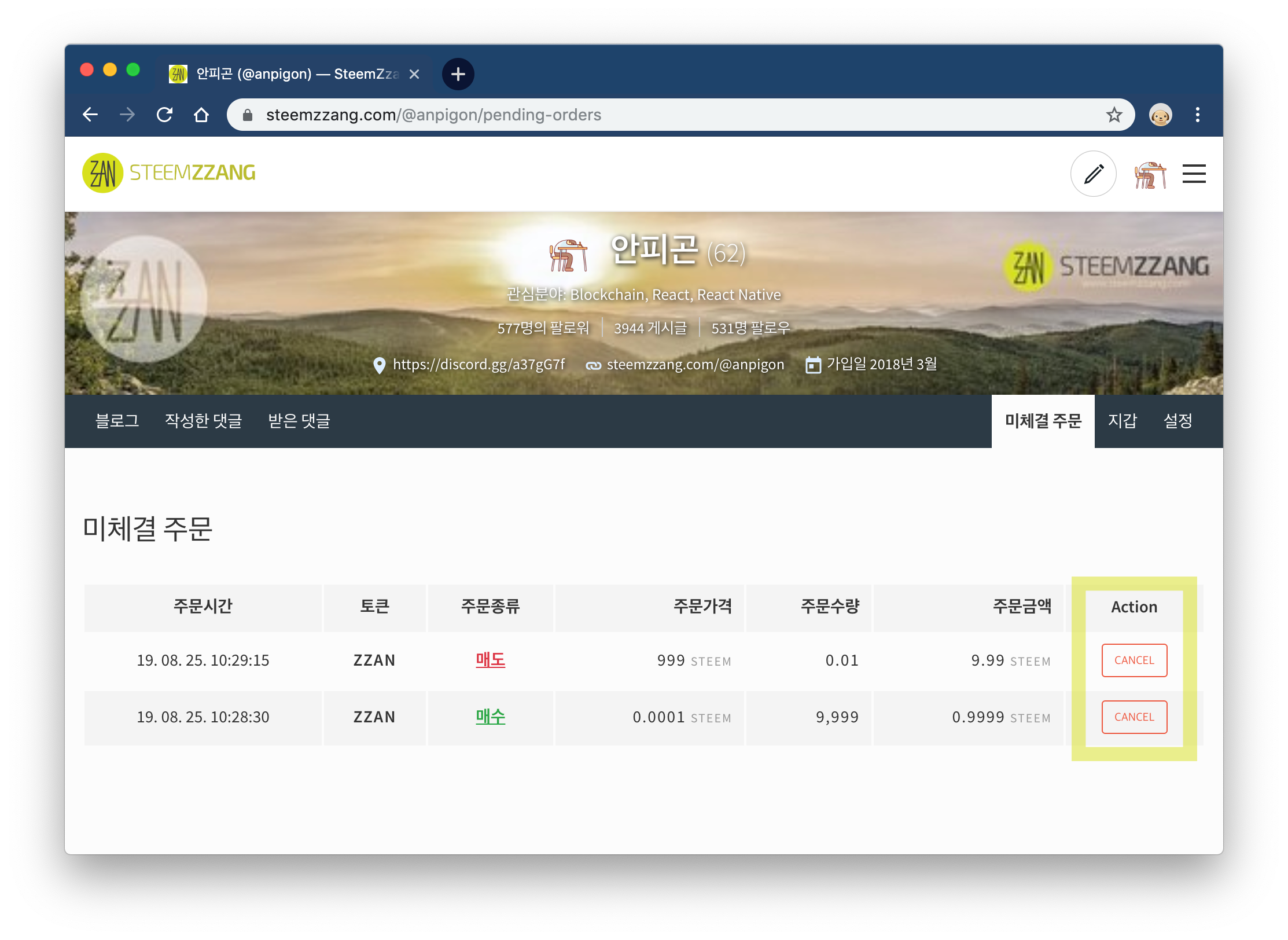The image size is (1288, 940).
Task: Cancel the 매도 sell order for 999 STEEM
Action: pyautogui.click(x=1134, y=660)
